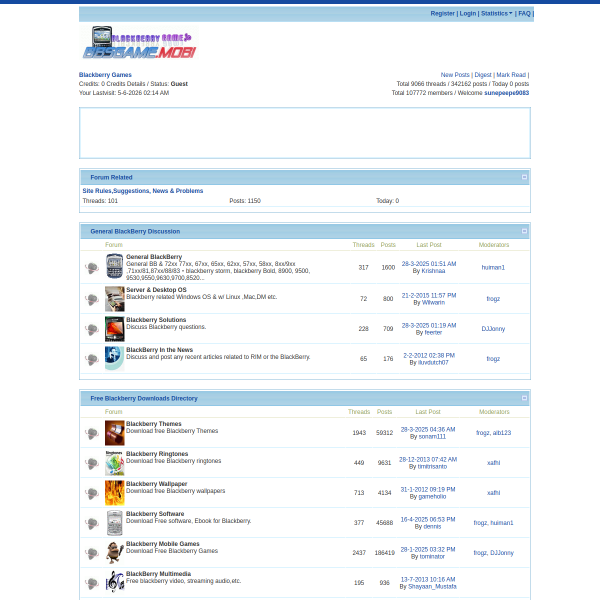Open last post dated 16-4-2025 06:53 PM

pos(428,519)
